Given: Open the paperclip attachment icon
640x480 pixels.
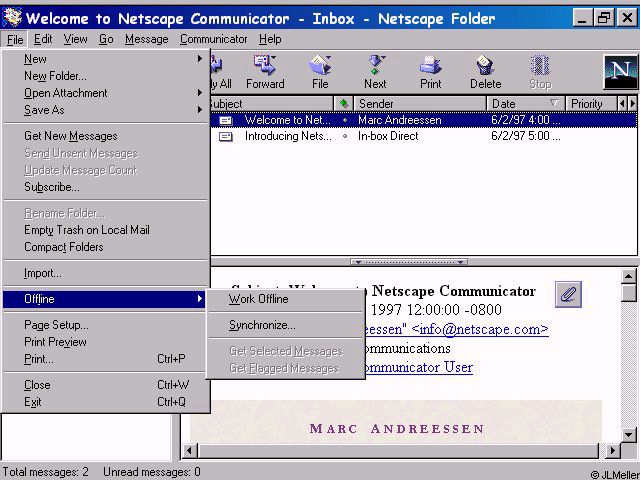Looking at the screenshot, I should pos(568,294).
